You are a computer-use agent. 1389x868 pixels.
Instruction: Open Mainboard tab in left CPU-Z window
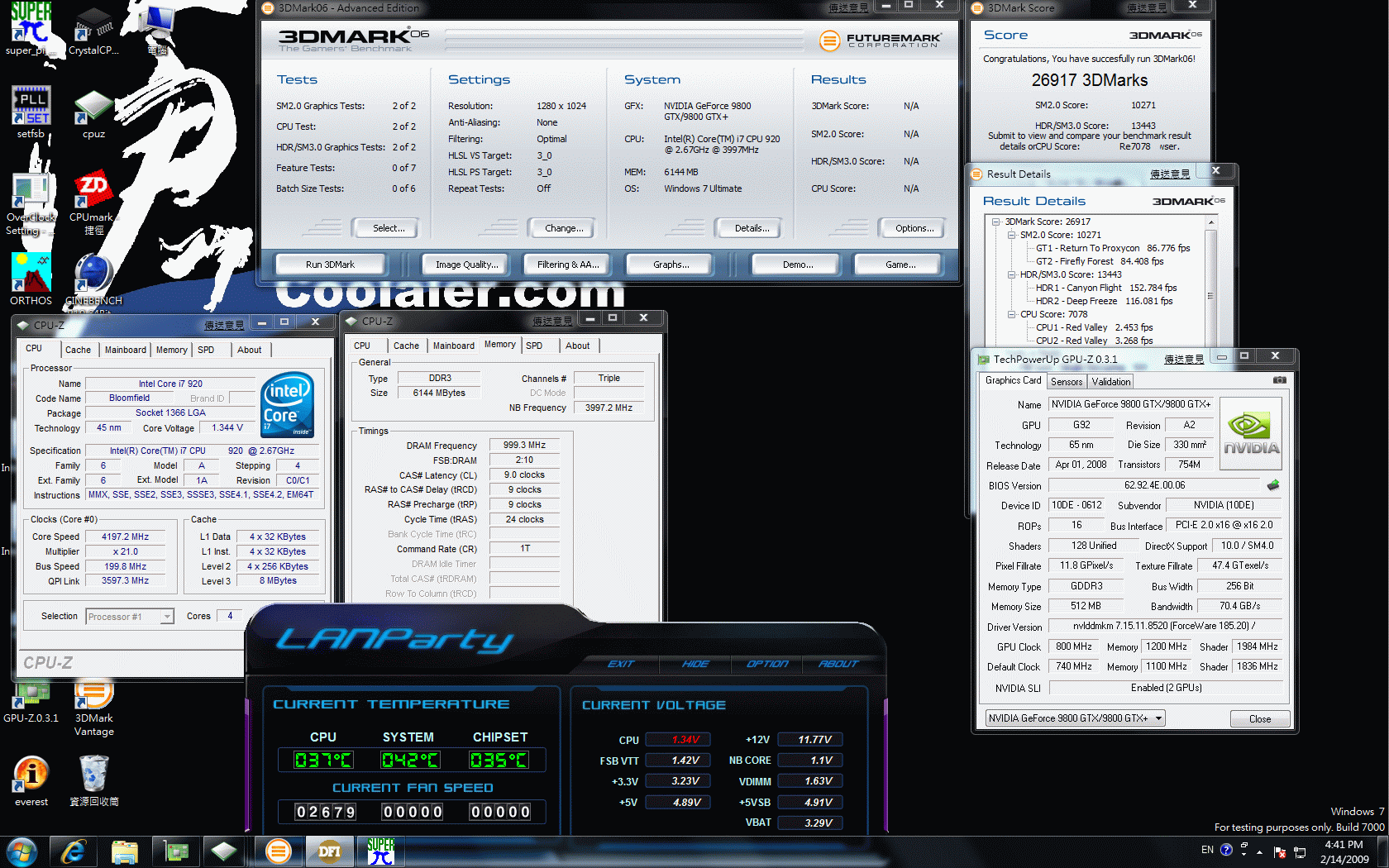125,350
